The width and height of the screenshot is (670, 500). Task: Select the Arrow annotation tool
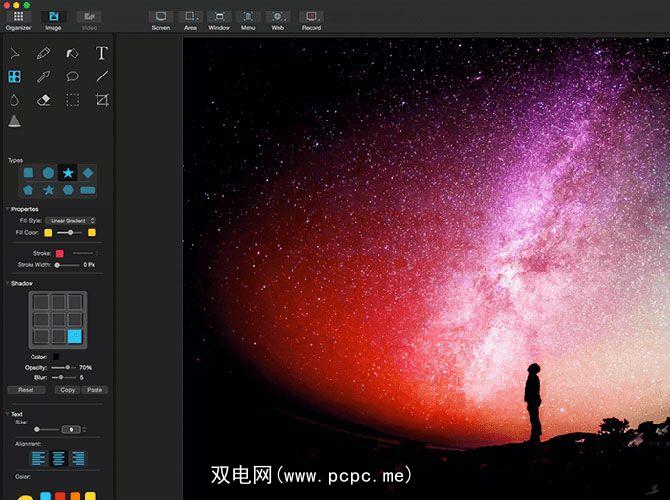pos(44,77)
